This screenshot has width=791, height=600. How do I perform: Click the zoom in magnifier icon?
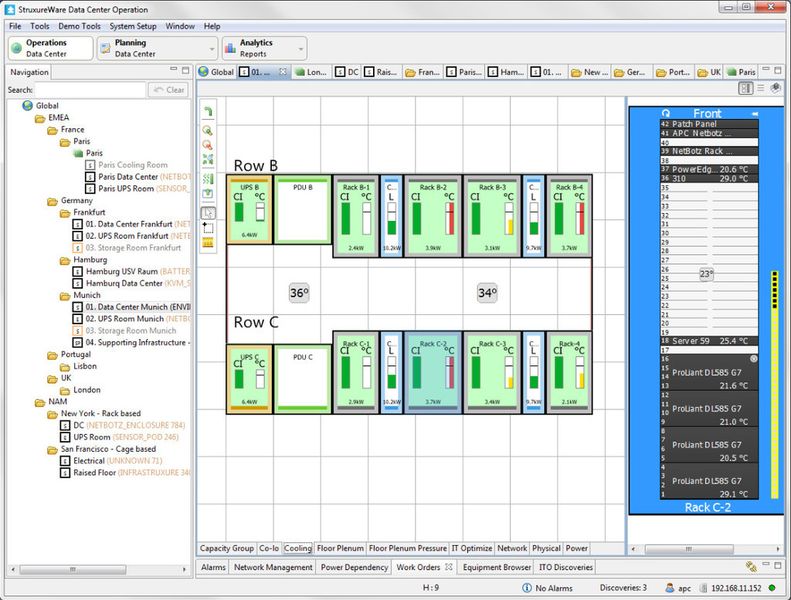click(207, 131)
